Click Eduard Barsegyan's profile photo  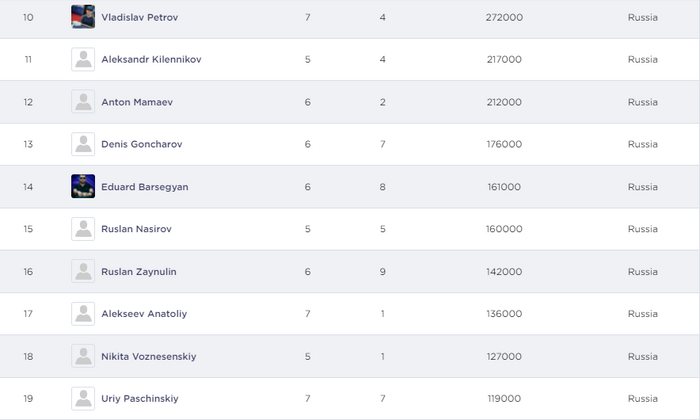[83, 187]
